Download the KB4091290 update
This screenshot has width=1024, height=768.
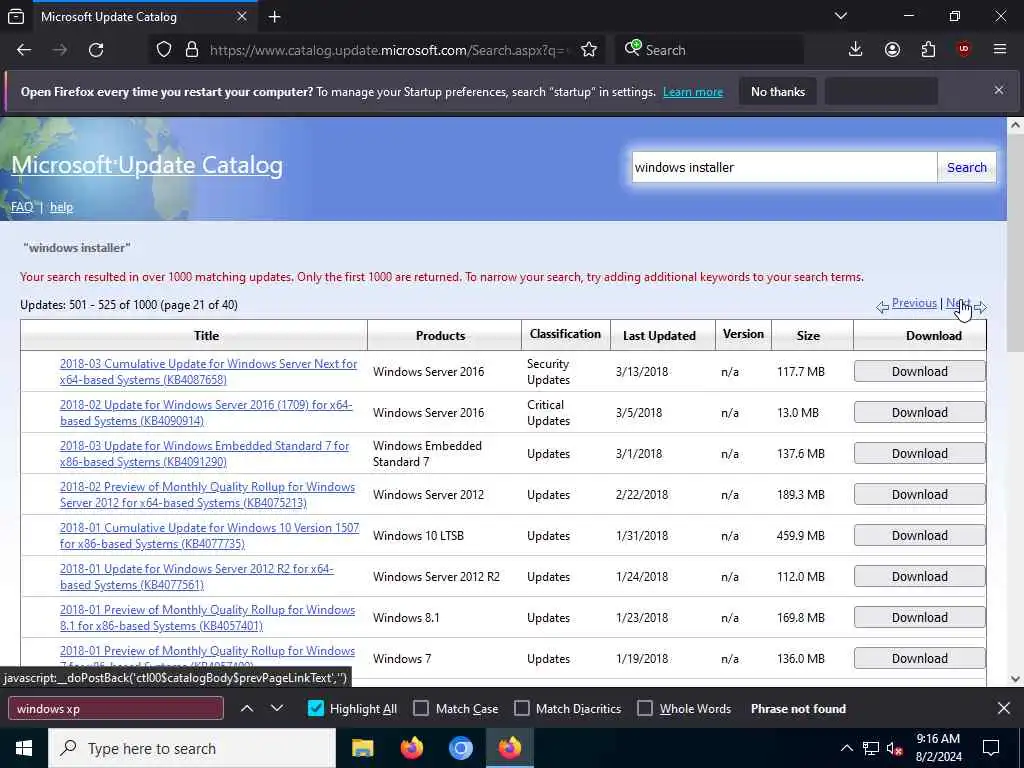click(x=920, y=454)
